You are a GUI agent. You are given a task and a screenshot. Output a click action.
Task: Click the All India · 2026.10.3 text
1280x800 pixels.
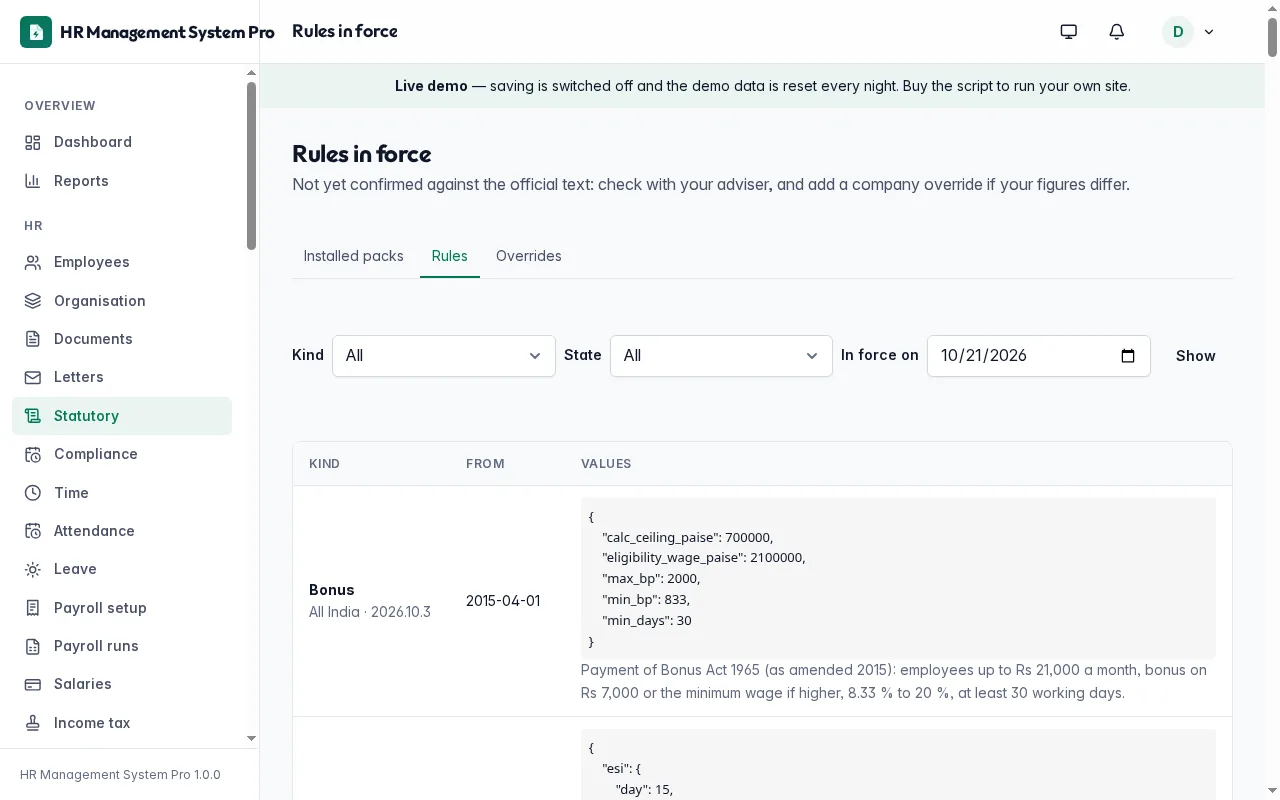tap(370, 612)
